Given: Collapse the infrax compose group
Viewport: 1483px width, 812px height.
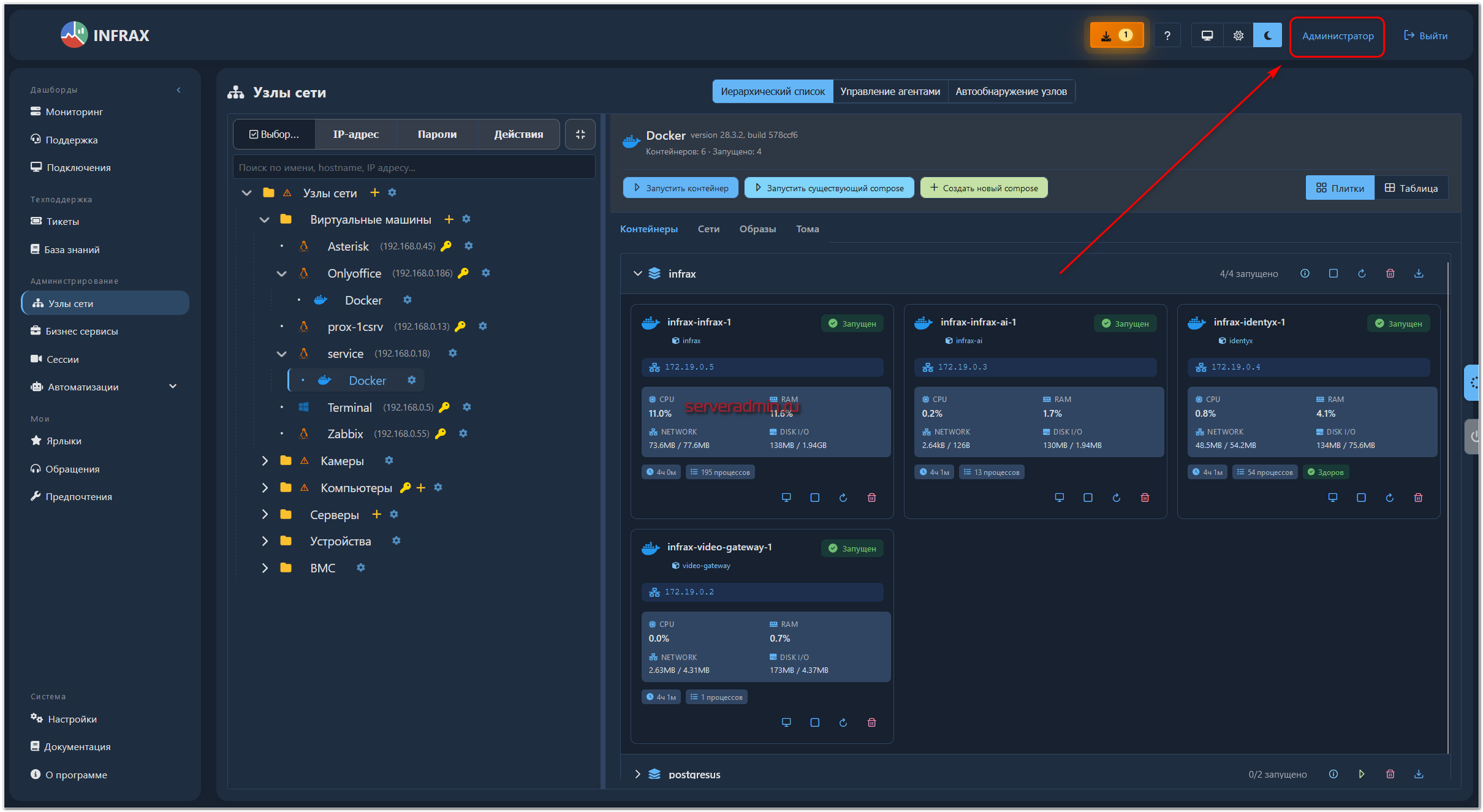Looking at the screenshot, I should 637,273.
